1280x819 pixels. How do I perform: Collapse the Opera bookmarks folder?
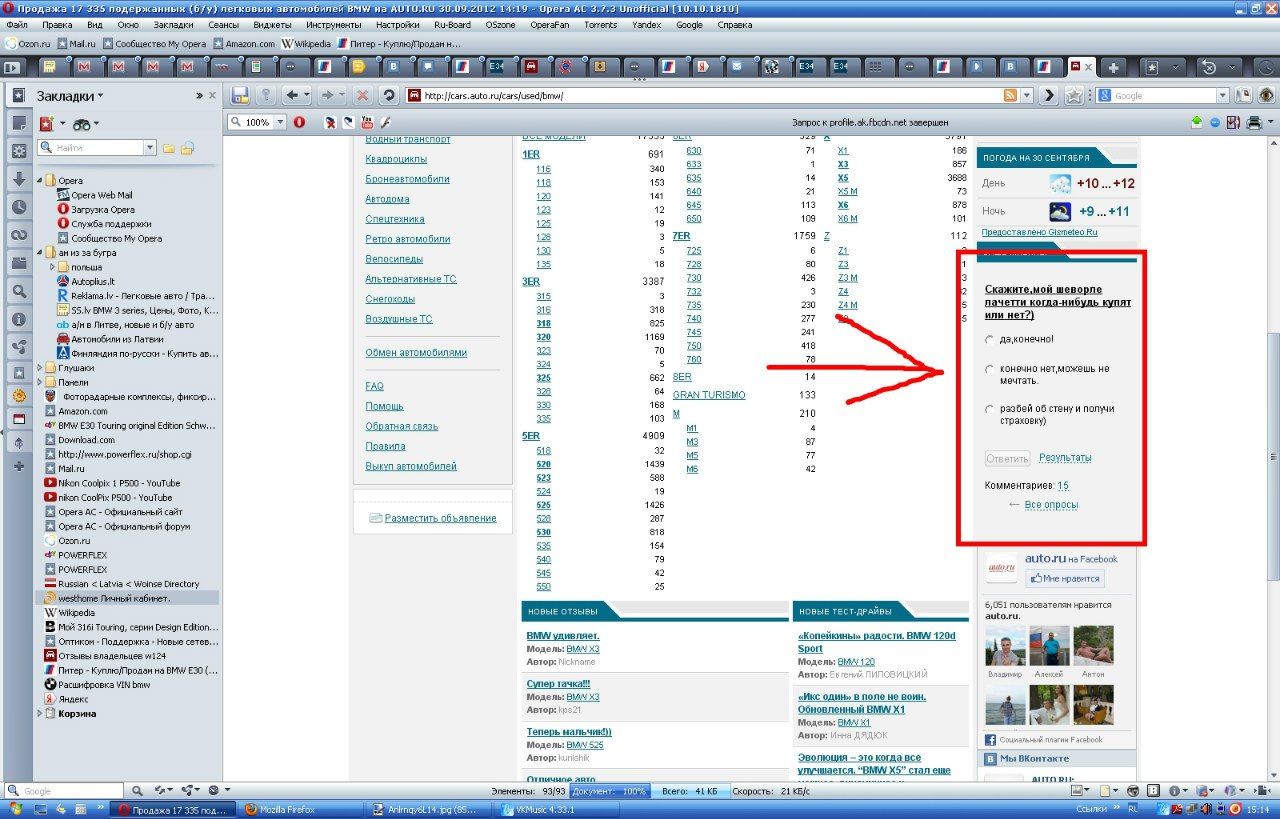[x=40, y=181]
